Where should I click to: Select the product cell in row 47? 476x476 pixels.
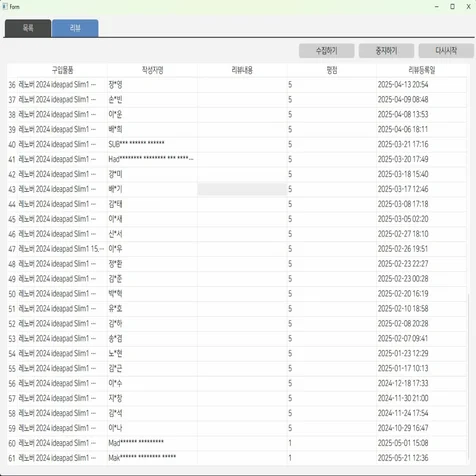point(62,249)
